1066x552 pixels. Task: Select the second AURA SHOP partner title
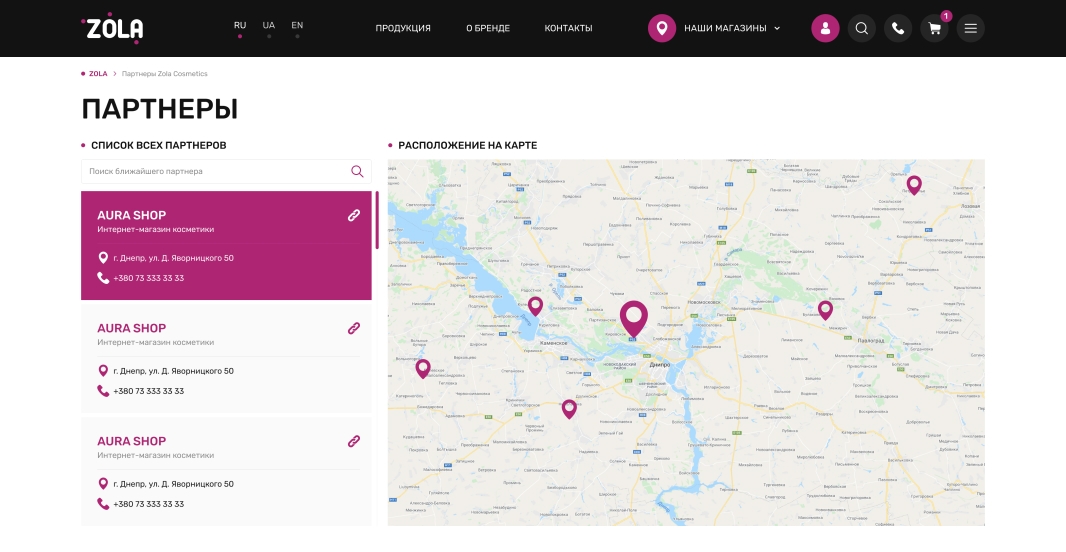[131, 328]
